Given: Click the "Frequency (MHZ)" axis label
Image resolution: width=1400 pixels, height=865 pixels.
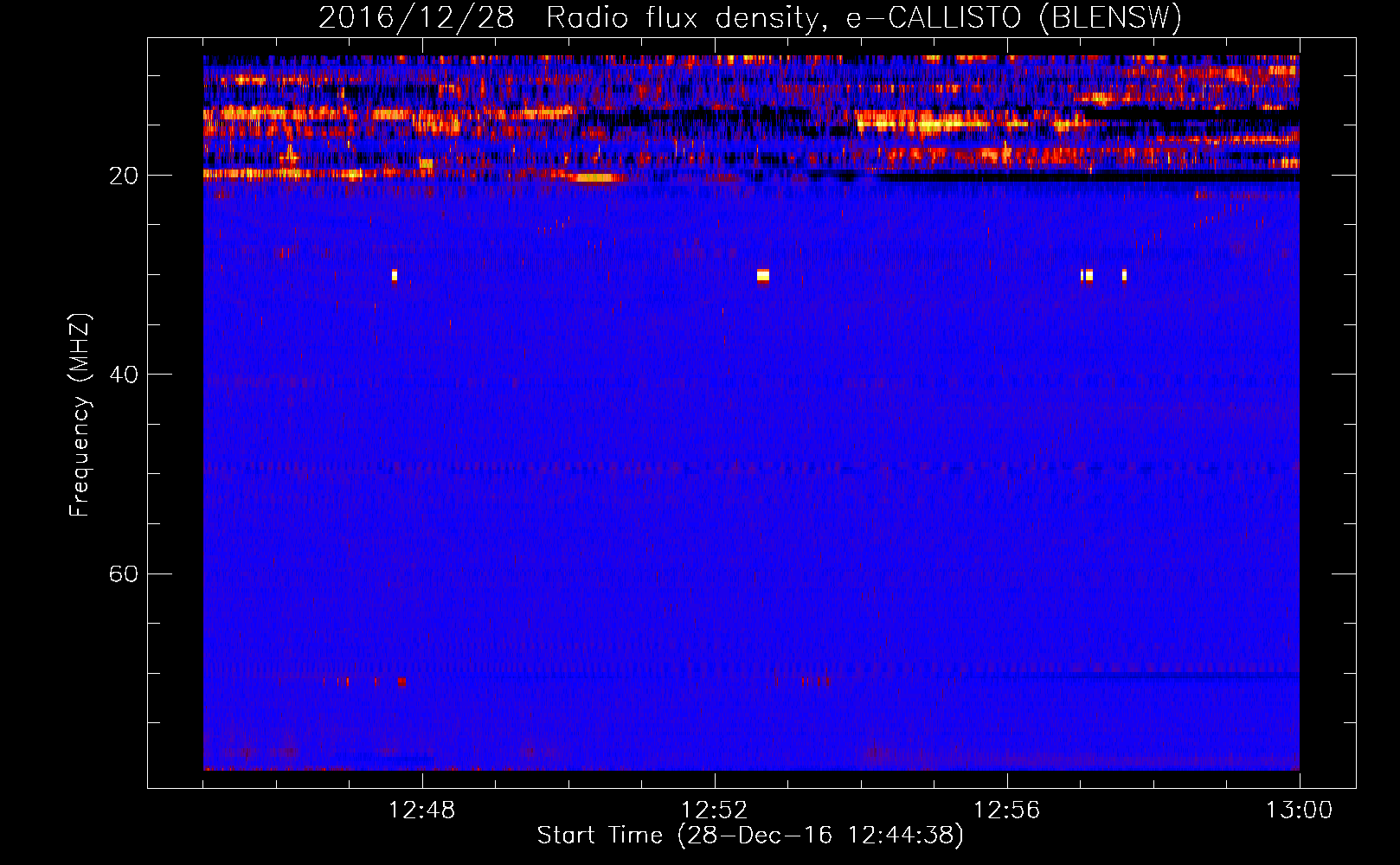Looking at the screenshot, I should pos(80,415).
